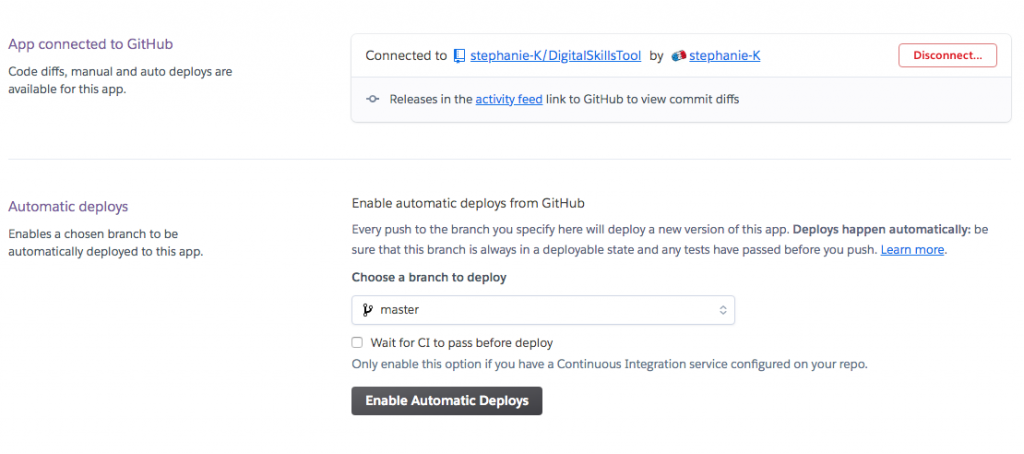The width and height of the screenshot is (1024, 454).
Task: Click the 'Enable automatic deploys from GitHub' title
Action: pyautogui.click(x=468, y=203)
